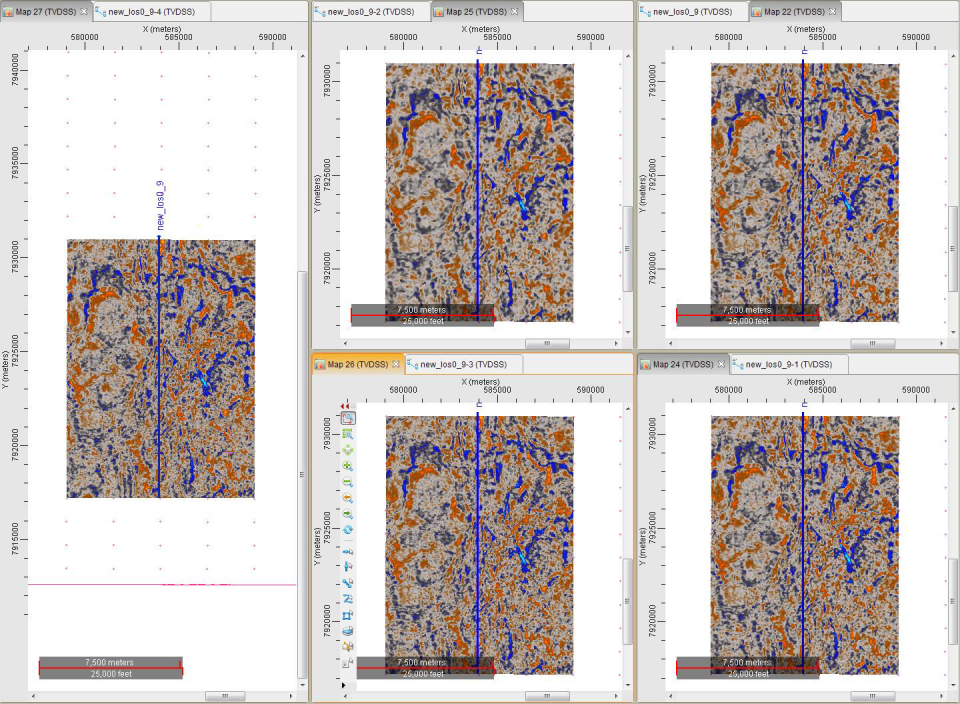Viewport: 960px width, 704px height.
Task: Click the vertical scrollbar thumb in Map 22
Action: coord(953,249)
